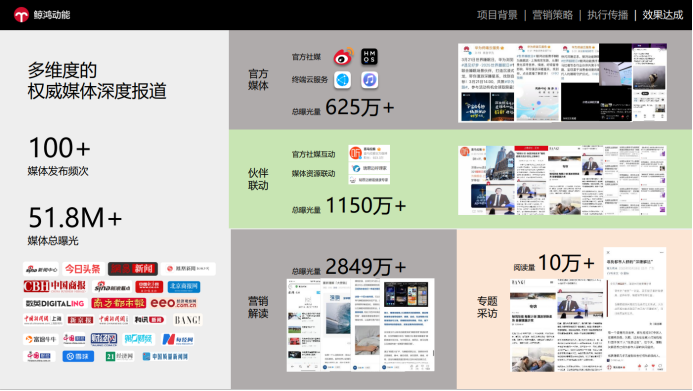This screenshot has width=693, height=391.
Task: Click the 官方社媒互动 label
Action: (x=313, y=154)
